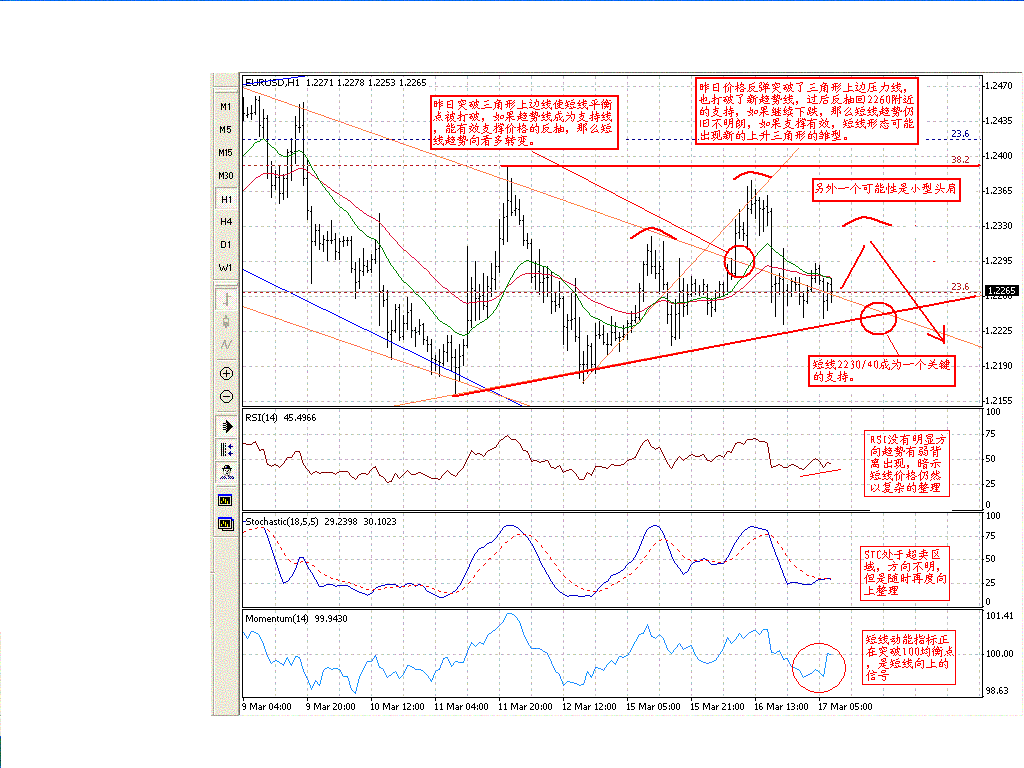Click the 38.2 Fibonacci level label
Viewport: 1024px width, 768px height.
point(960,159)
